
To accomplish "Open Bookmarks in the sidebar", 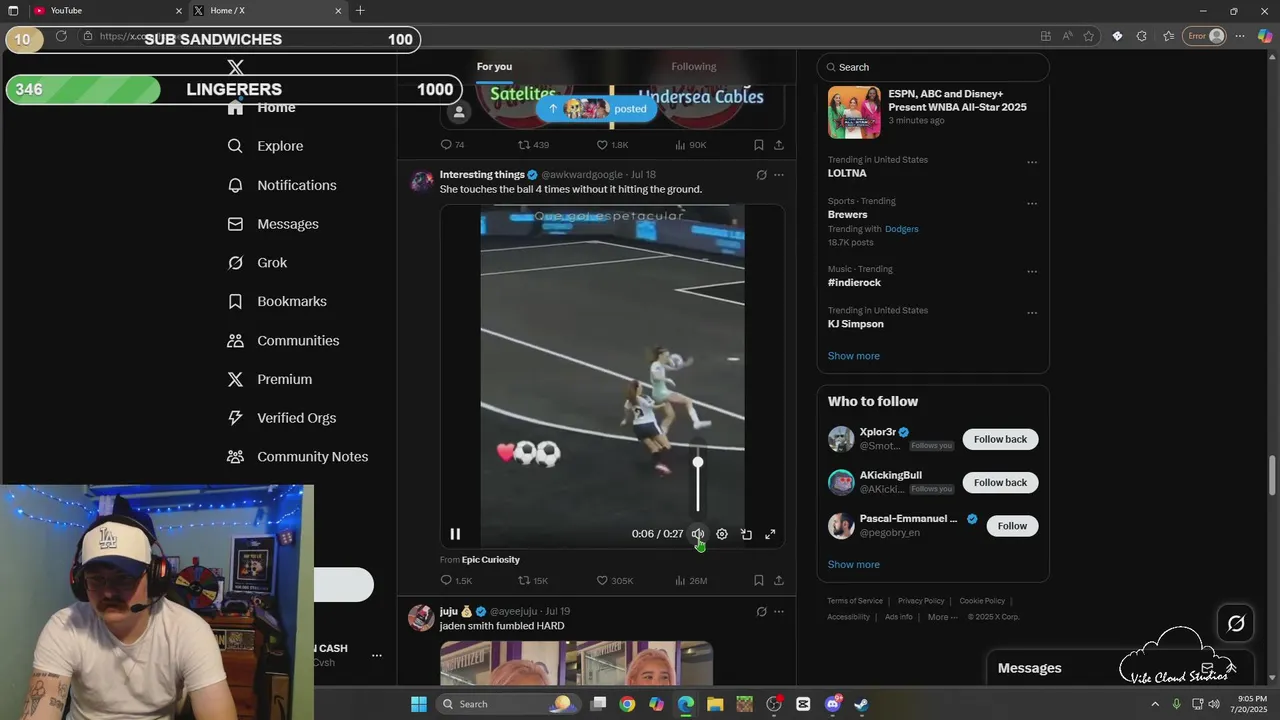I will click(277, 301).
